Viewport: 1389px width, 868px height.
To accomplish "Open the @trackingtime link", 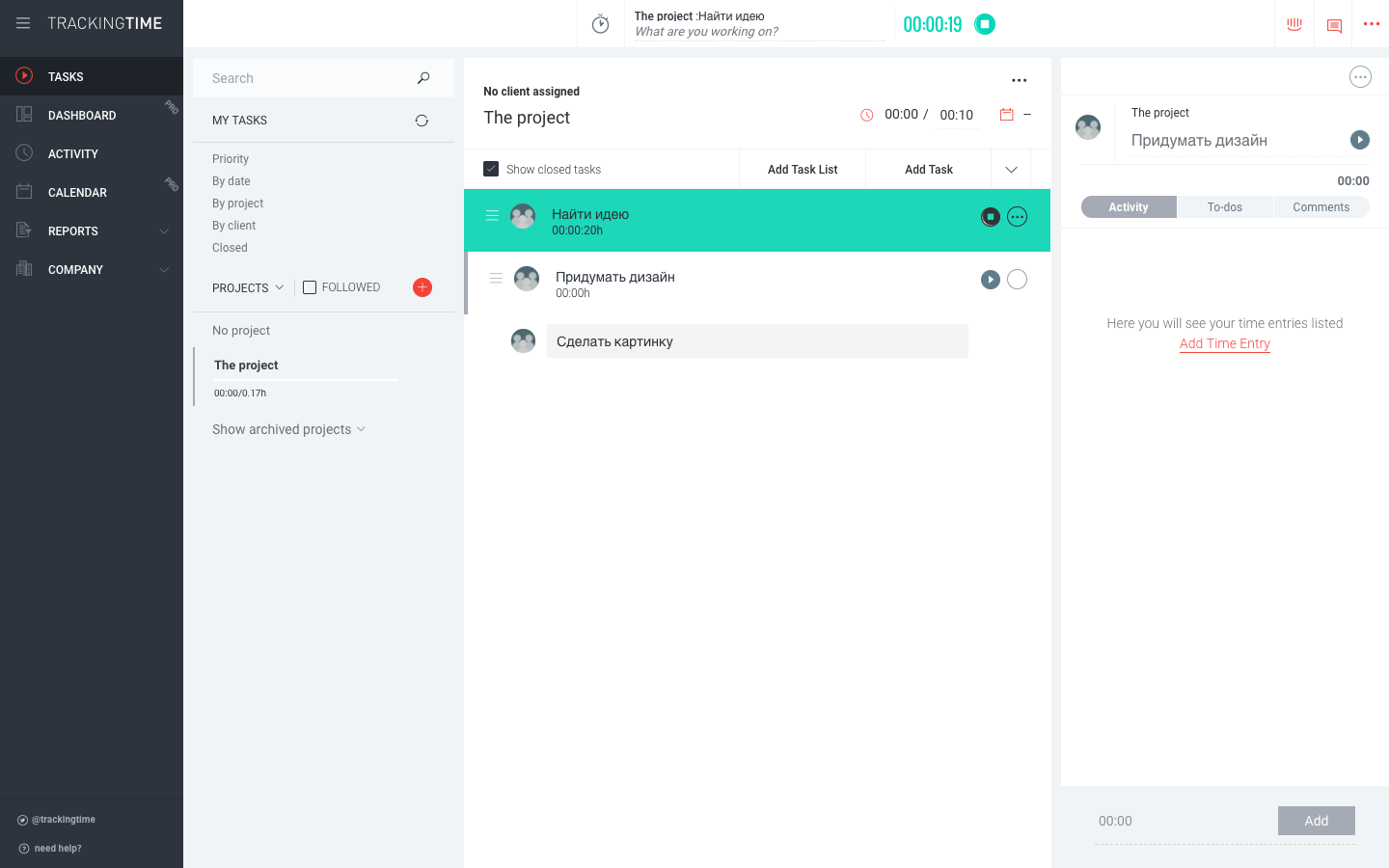I will pyautogui.click(x=57, y=820).
